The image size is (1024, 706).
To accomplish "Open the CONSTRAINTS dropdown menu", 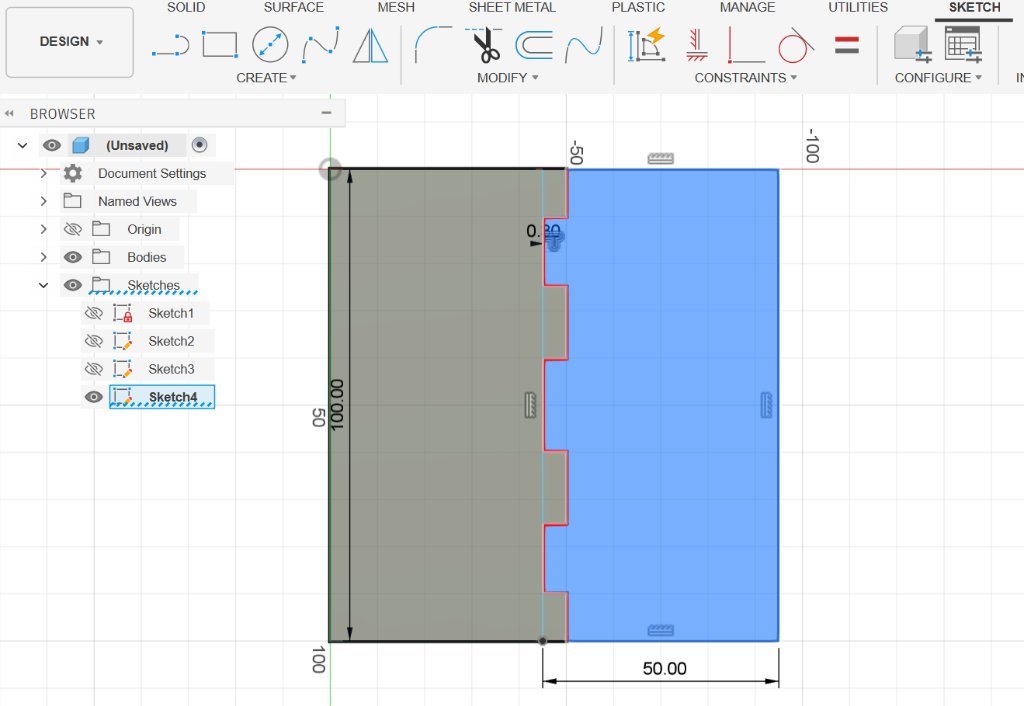I will 746,78.
